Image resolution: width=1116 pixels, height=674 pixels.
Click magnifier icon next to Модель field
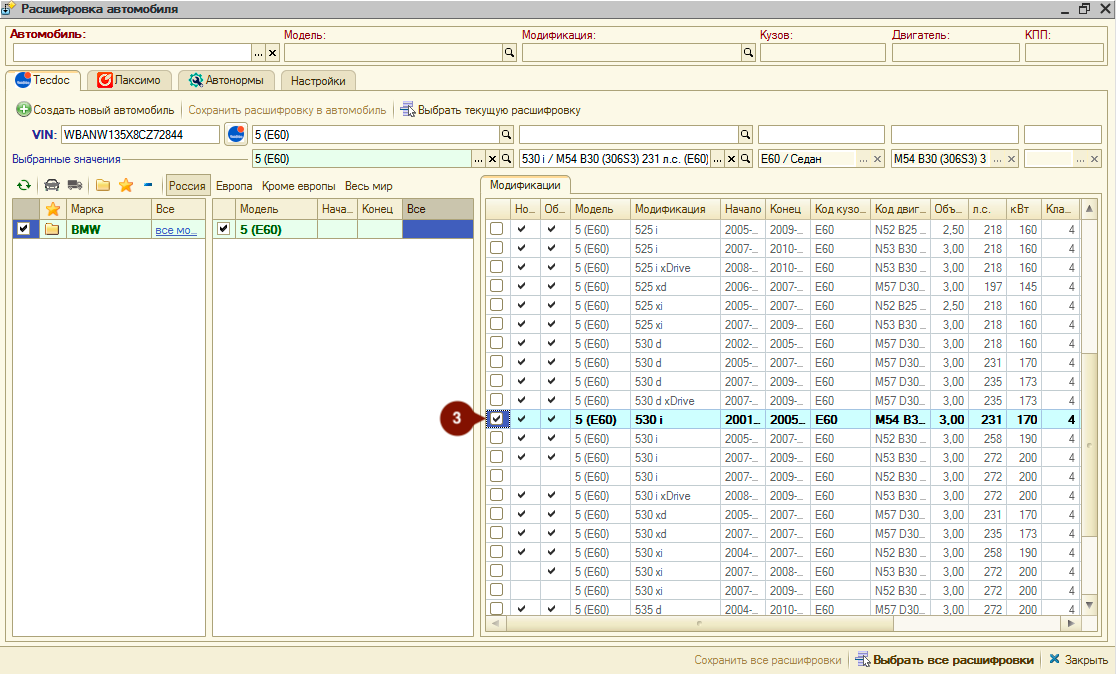coord(510,53)
